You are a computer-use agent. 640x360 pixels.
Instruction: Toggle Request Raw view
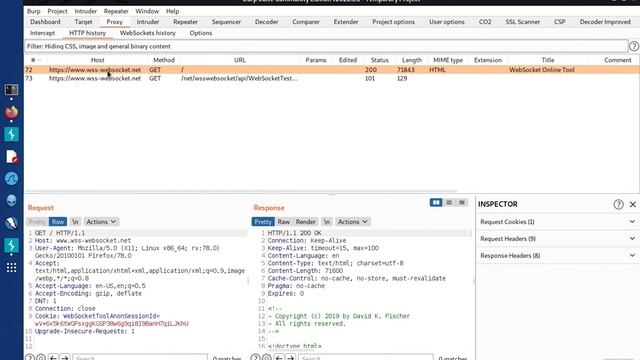tap(58, 222)
